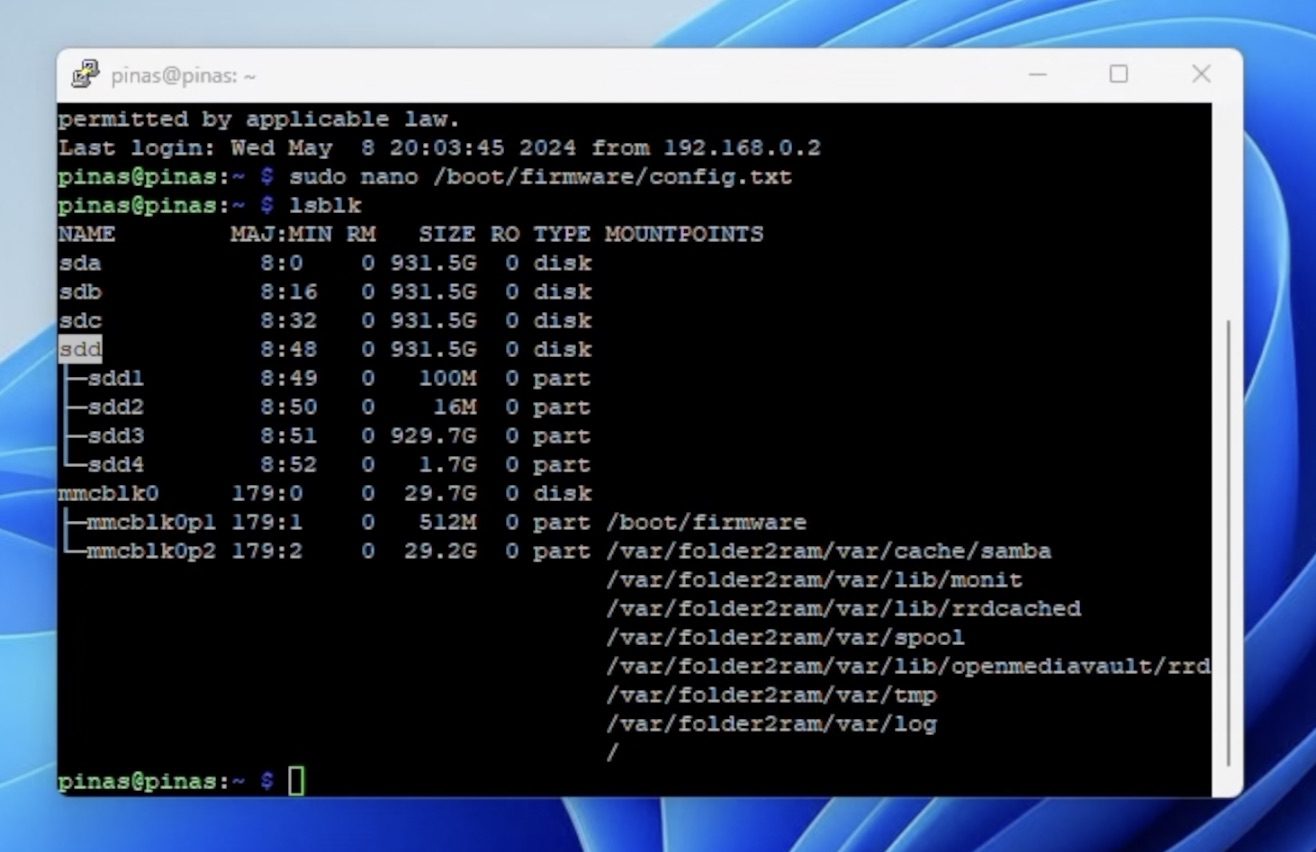Click the lsblk command text

pos(325,206)
